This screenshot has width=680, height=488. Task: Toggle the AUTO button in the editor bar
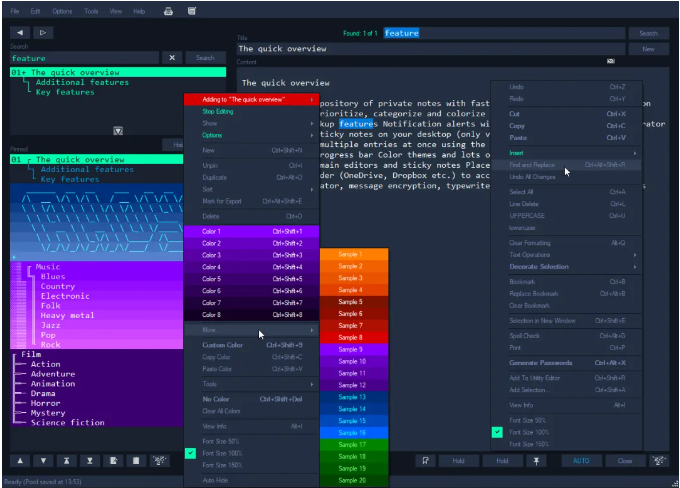point(581,461)
